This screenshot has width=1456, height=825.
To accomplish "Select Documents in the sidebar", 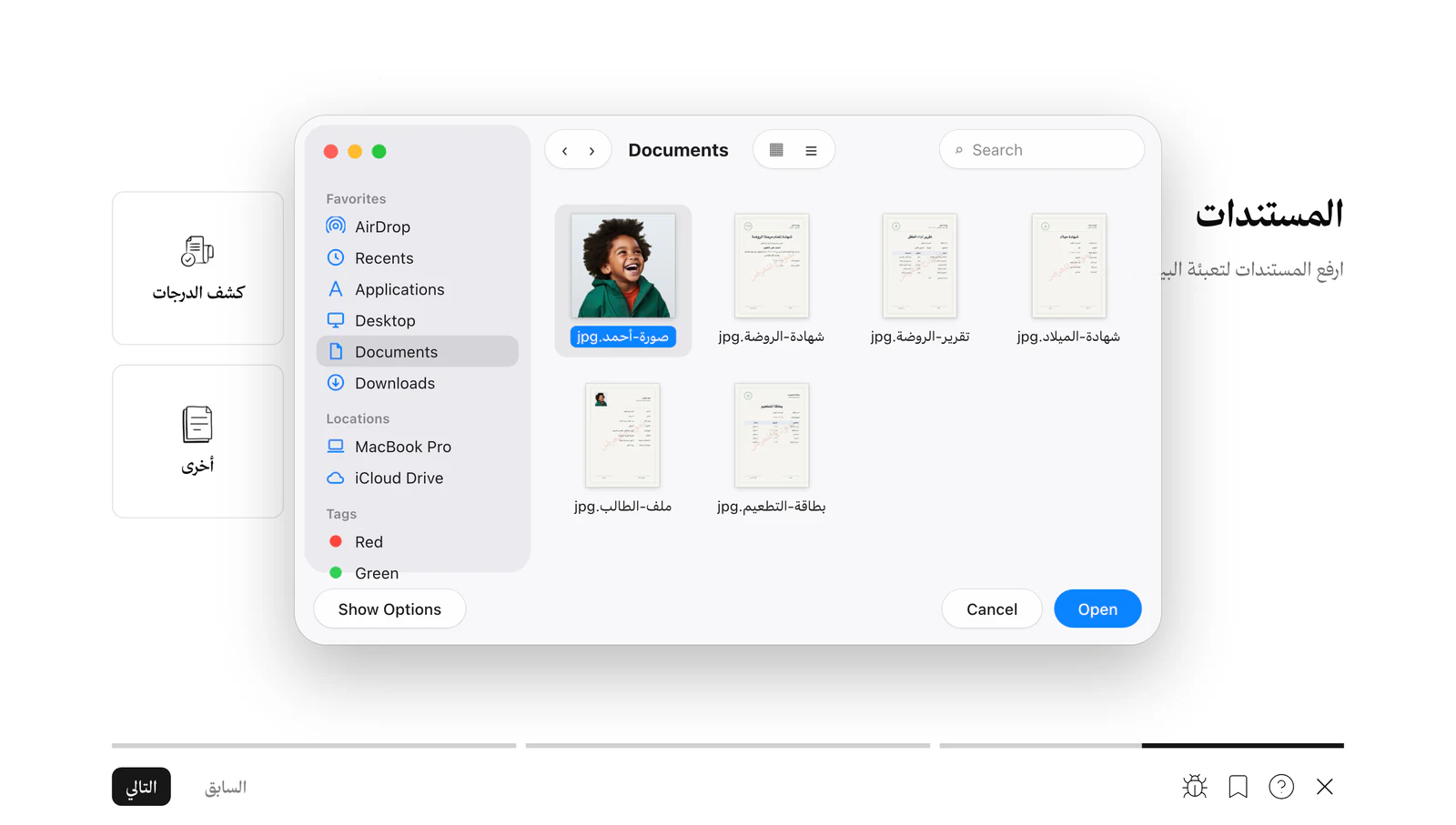I will 417,352.
